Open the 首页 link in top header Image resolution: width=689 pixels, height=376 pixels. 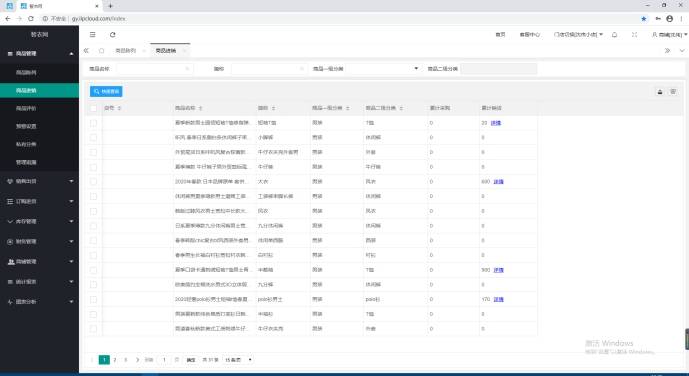point(500,34)
